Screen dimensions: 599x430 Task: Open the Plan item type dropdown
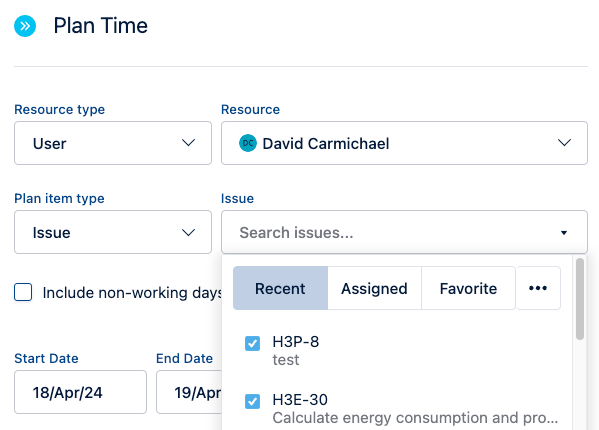[x=113, y=232]
